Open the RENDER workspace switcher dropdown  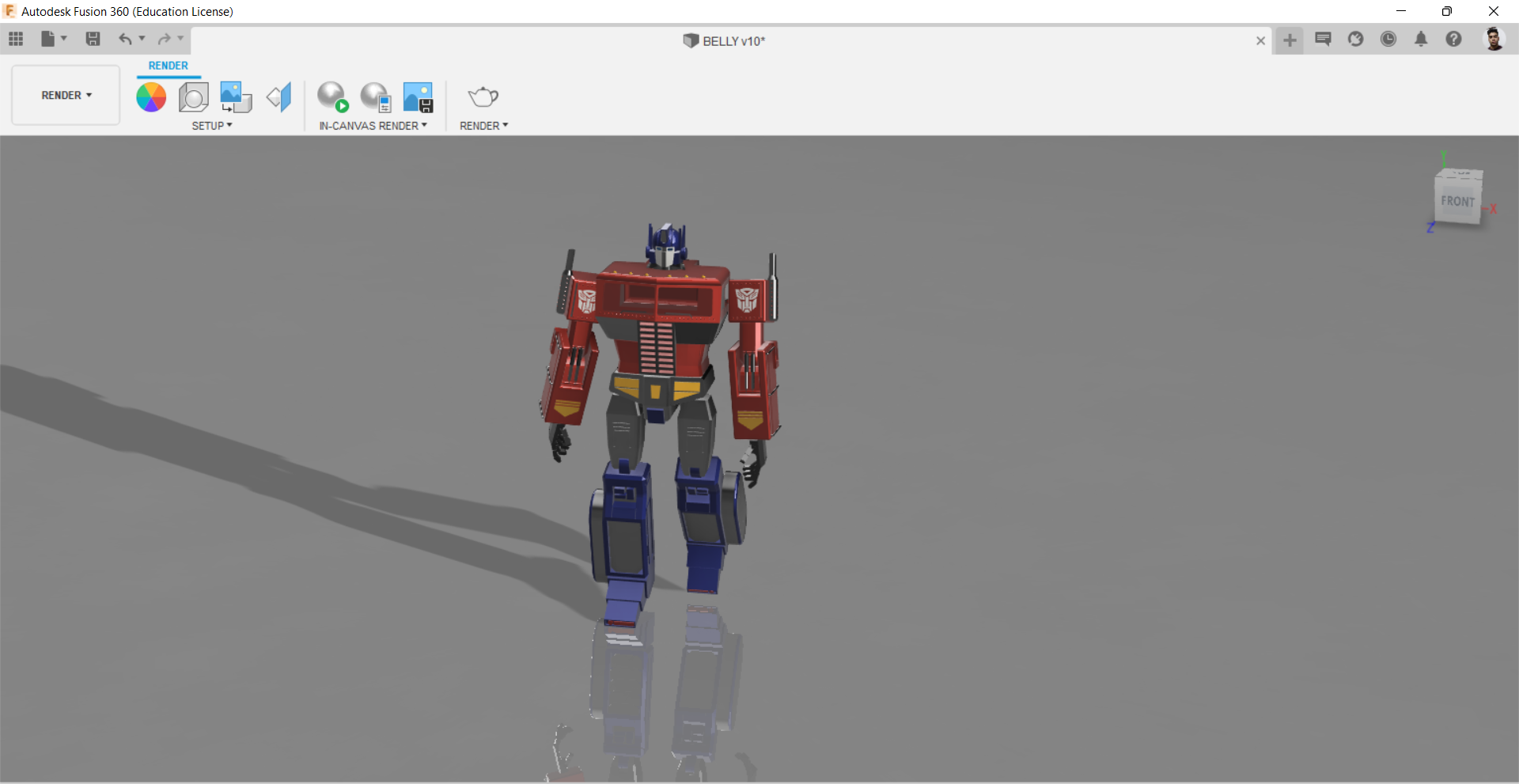pyautogui.click(x=66, y=95)
